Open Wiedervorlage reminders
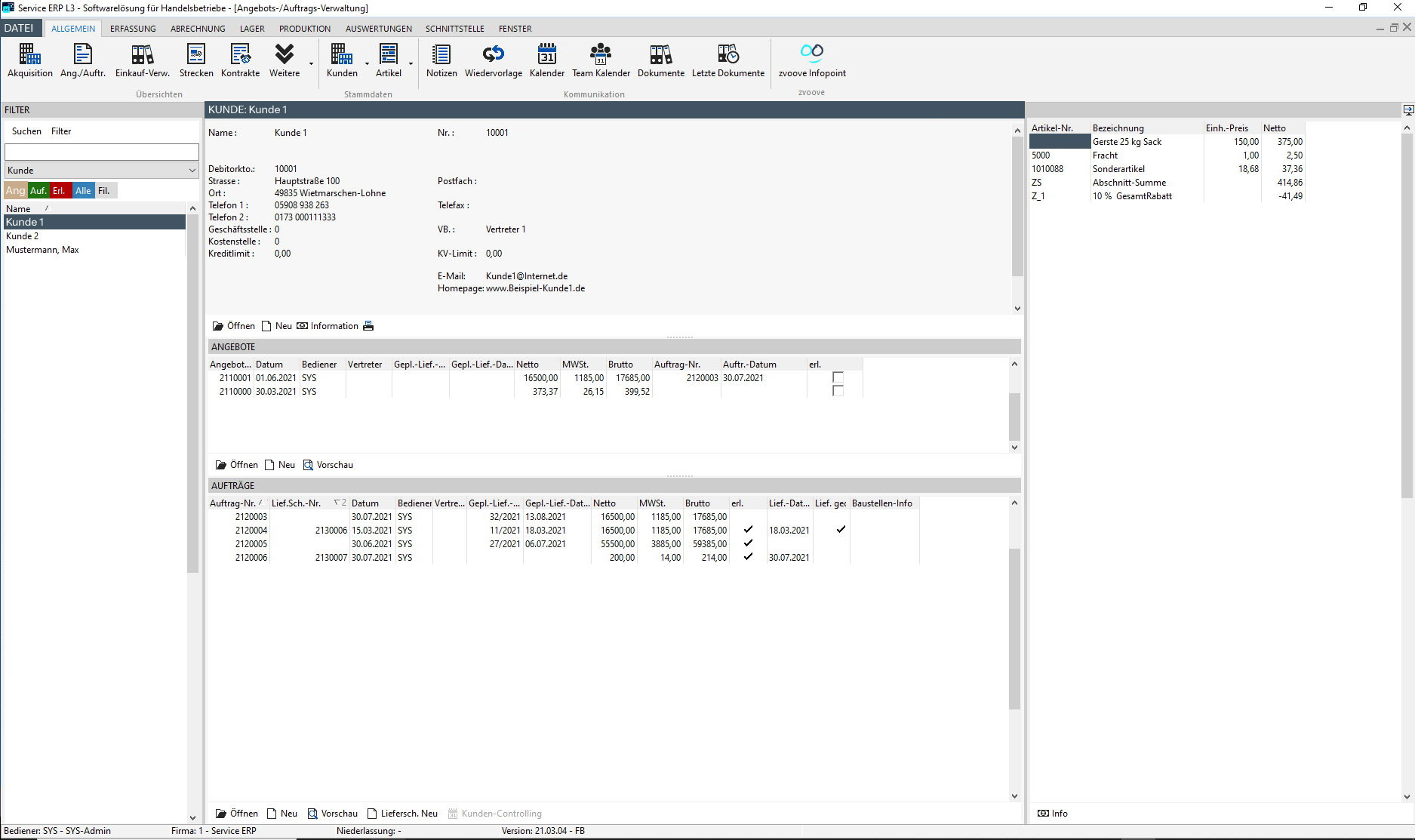The image size is (1415, 840). (x=494, y=60)
